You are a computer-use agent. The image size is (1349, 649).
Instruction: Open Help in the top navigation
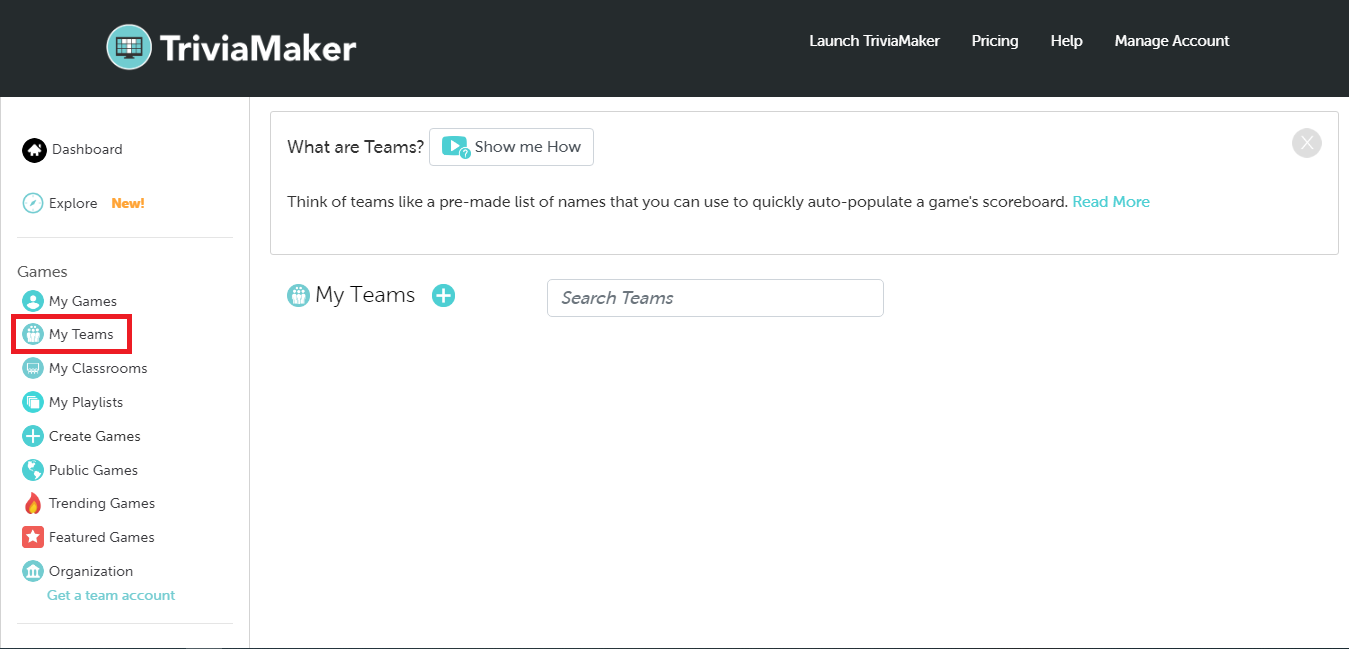click(1066, 41)
